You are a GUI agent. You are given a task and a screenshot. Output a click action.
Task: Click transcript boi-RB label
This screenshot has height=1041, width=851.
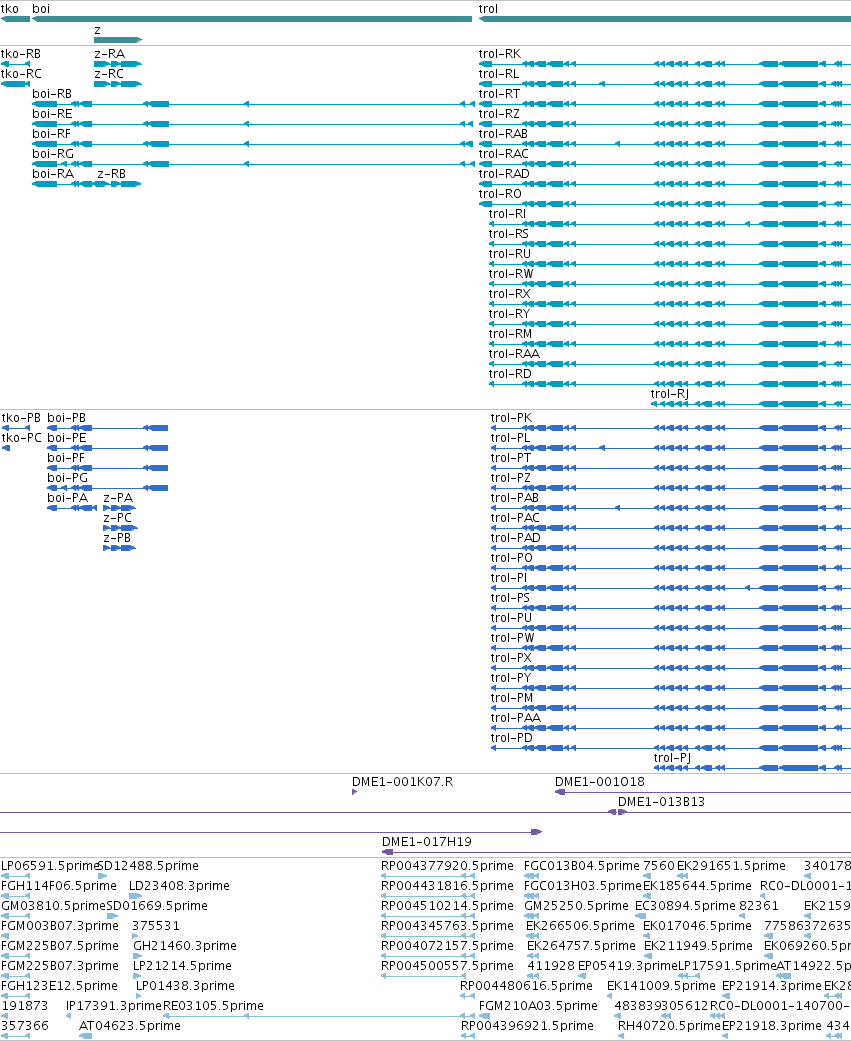(52, 94)
